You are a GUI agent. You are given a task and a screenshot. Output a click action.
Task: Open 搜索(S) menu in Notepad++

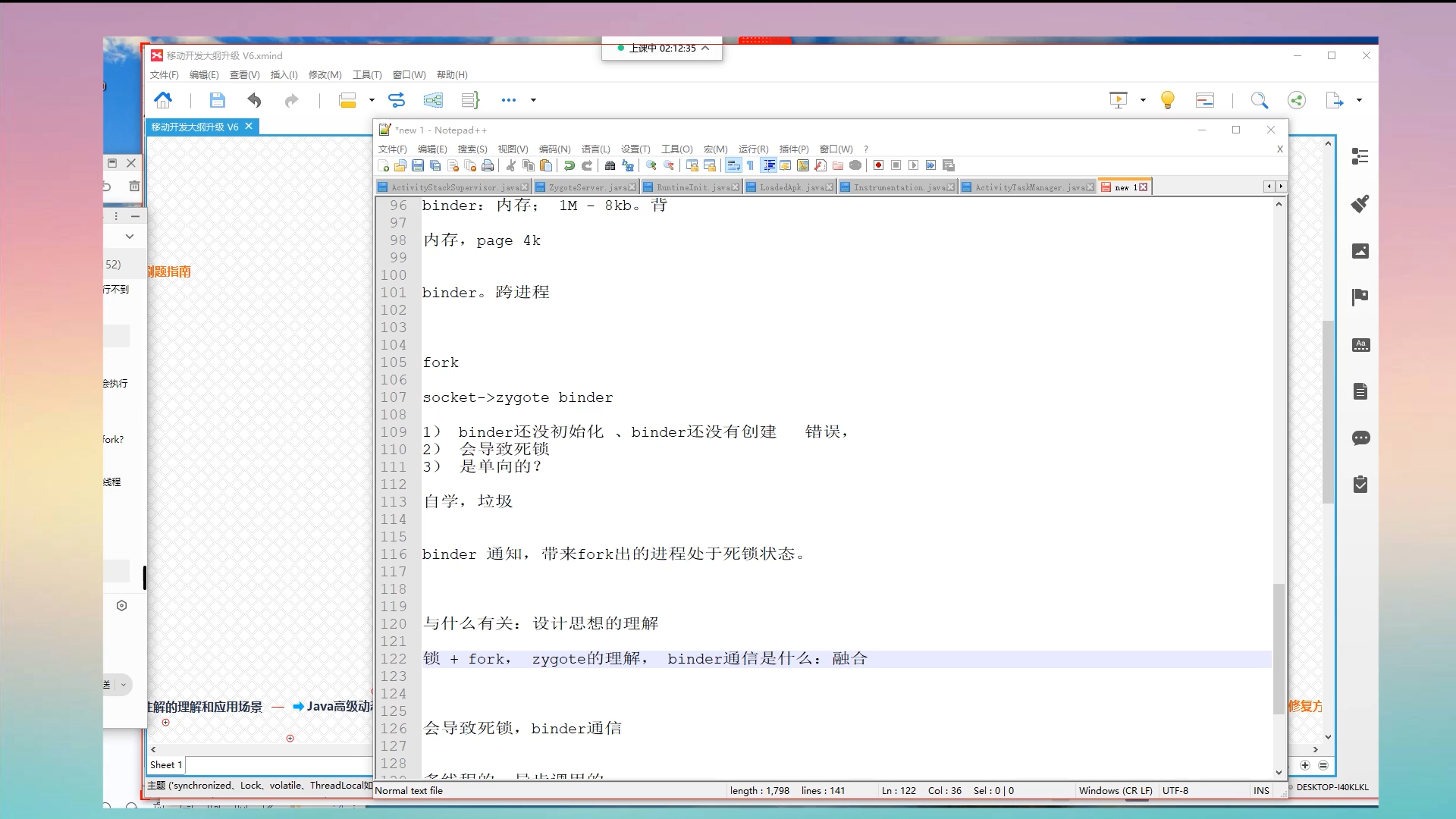pyautogui.click(x=472, y=149)
